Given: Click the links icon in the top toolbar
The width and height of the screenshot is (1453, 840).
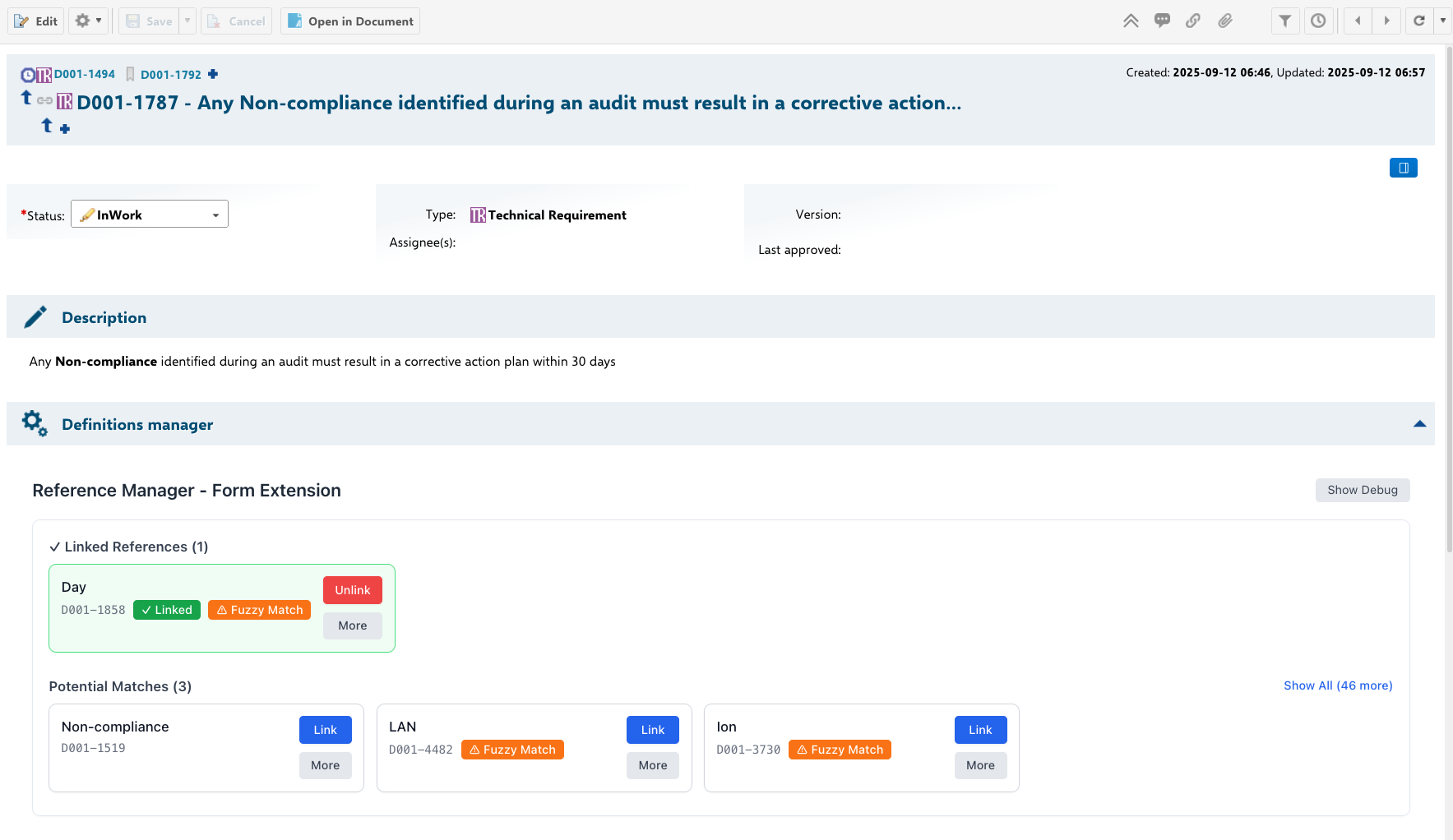Looking at the screenshot, I should 1193,21.
